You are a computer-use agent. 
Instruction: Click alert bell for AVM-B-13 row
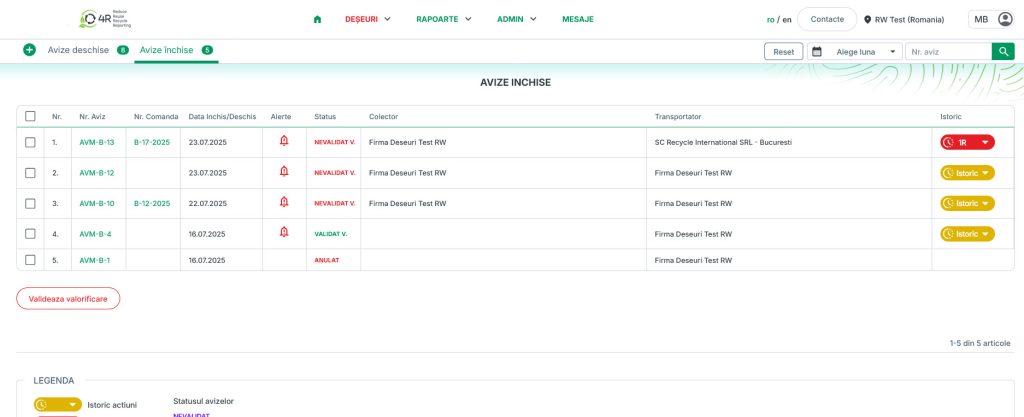click(x=284, y=142)
